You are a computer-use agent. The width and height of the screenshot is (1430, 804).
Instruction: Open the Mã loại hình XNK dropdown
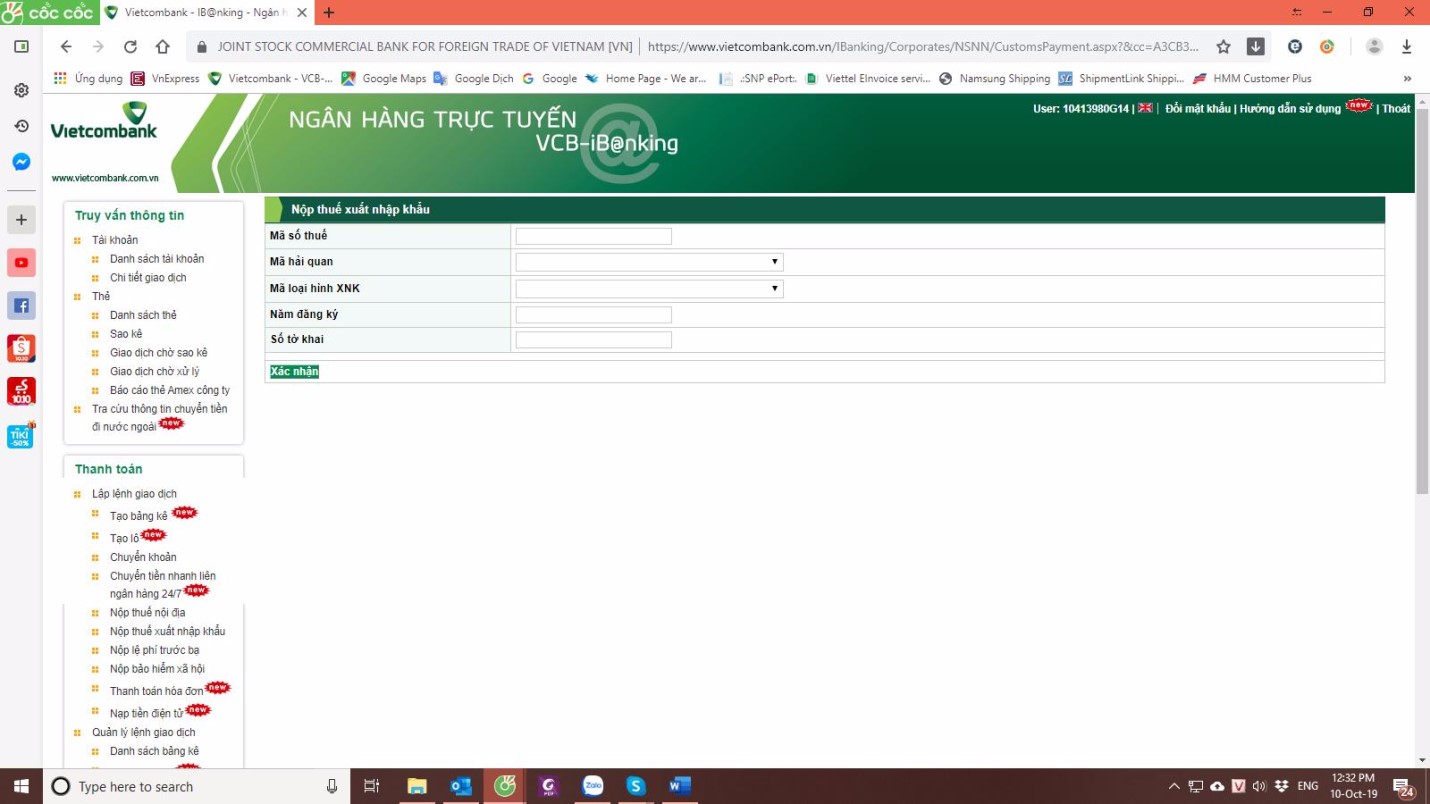click(x=649, y=289)
